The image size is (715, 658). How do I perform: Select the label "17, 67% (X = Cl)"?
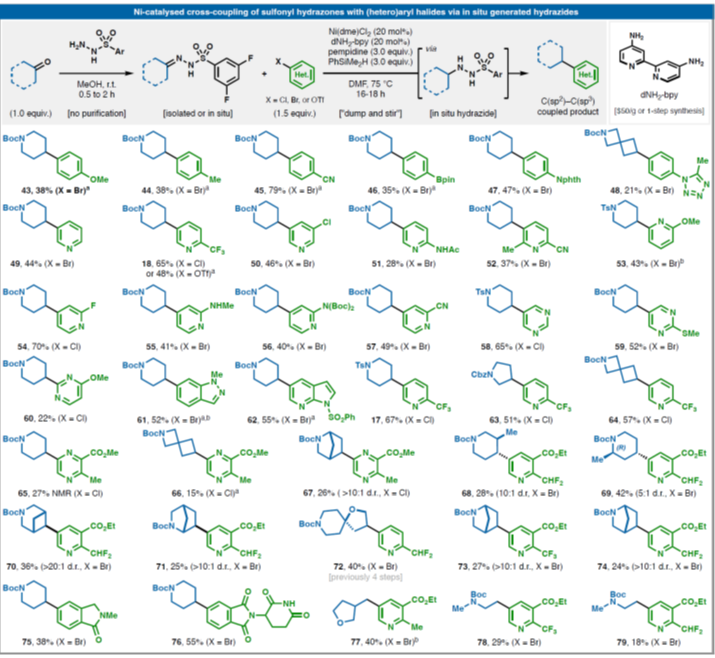403,420
